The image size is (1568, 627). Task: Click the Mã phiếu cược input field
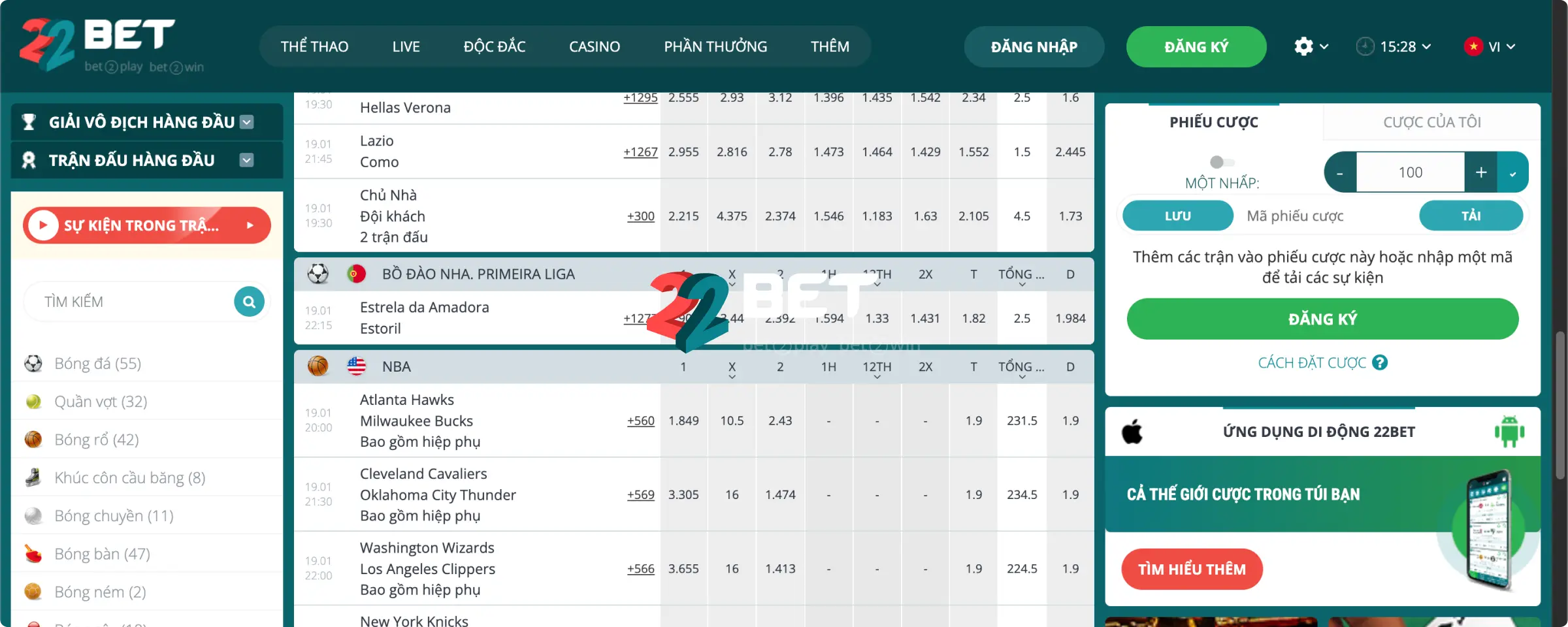1296,216
